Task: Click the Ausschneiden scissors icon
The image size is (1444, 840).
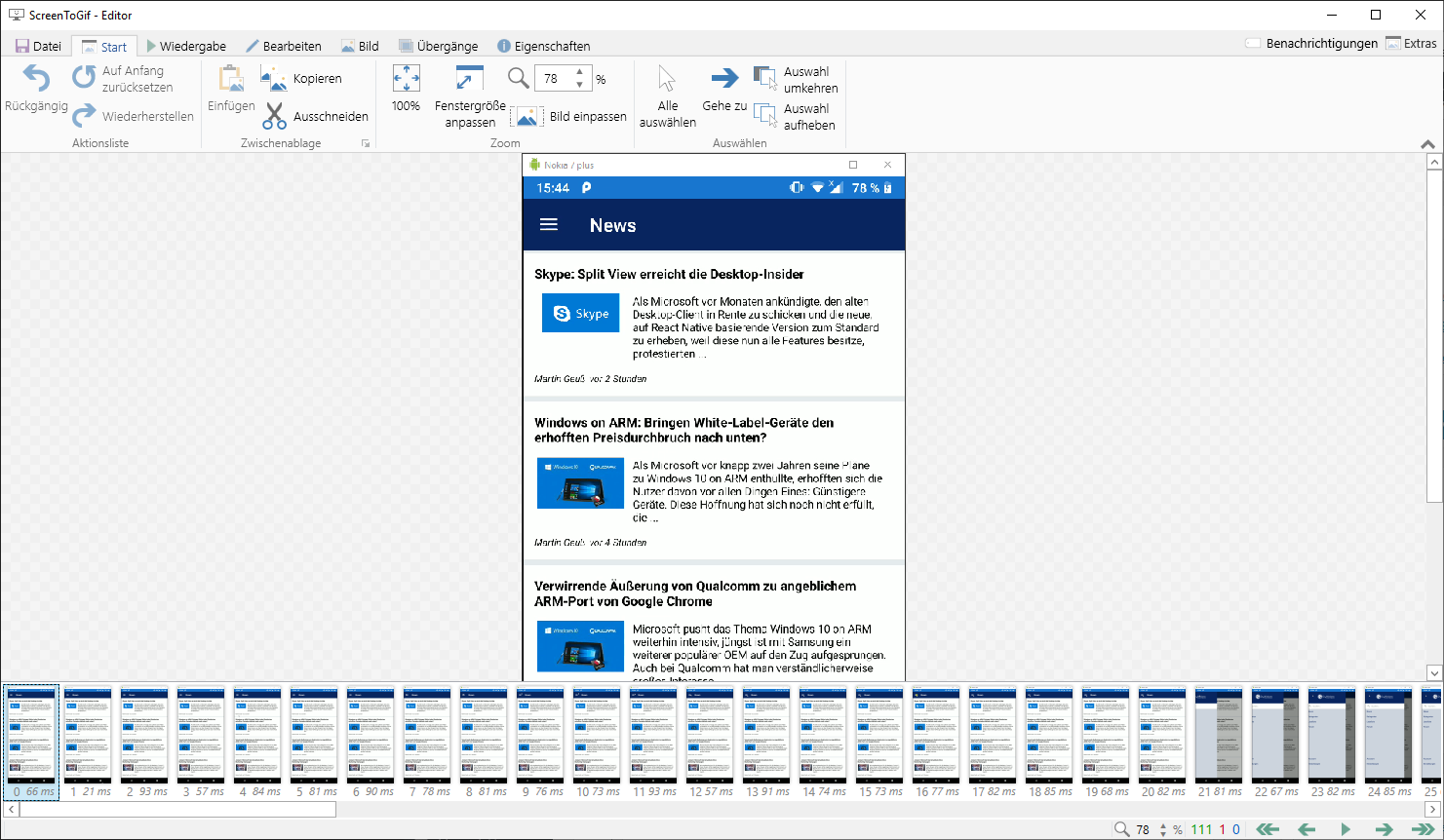Action: 275,116
